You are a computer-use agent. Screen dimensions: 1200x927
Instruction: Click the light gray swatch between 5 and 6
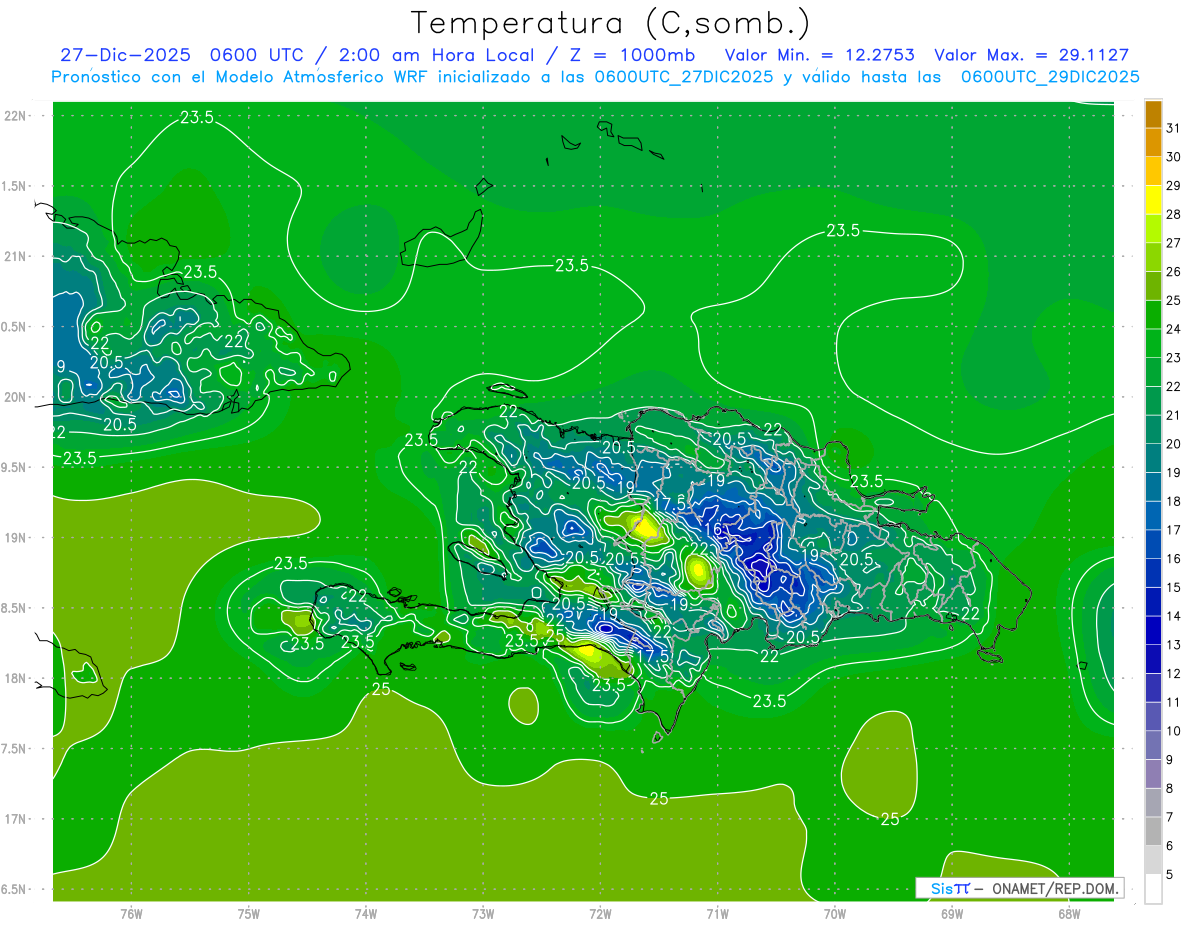point(1153,860)
